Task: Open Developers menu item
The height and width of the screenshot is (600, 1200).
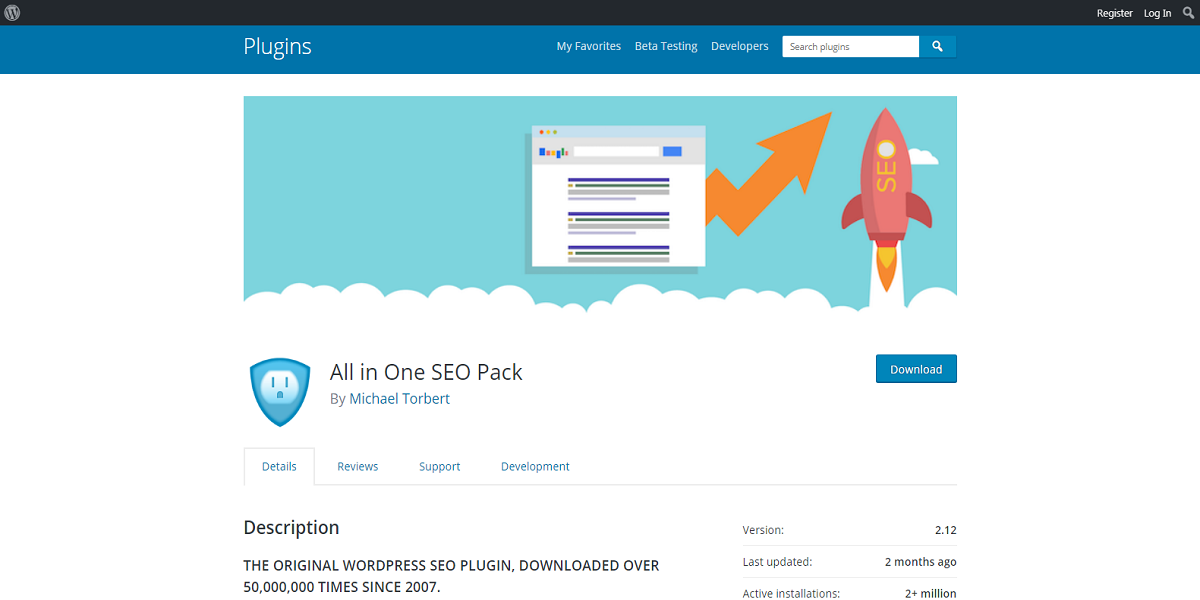Action: click(740, 46)
